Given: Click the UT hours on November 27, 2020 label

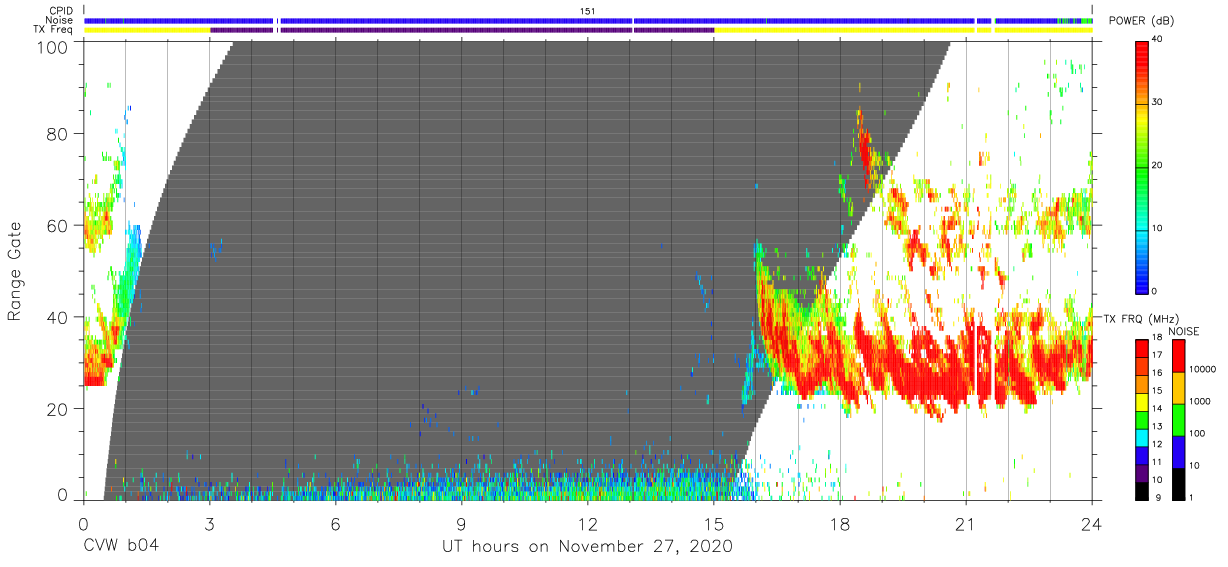Looking at the screenshot, I should coord(588,546).
